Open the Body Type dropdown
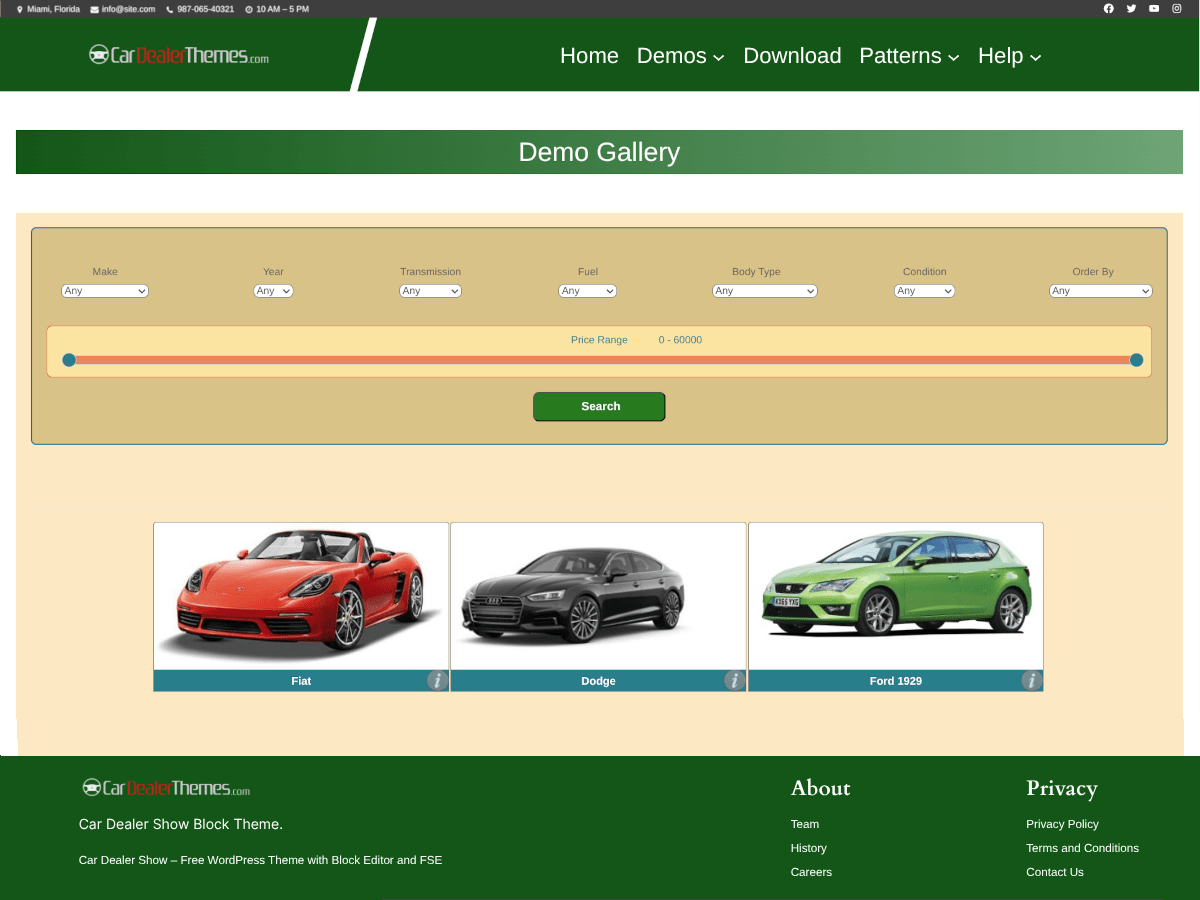The height and width of the screenshot is (900, 1200). pos(764,291)
